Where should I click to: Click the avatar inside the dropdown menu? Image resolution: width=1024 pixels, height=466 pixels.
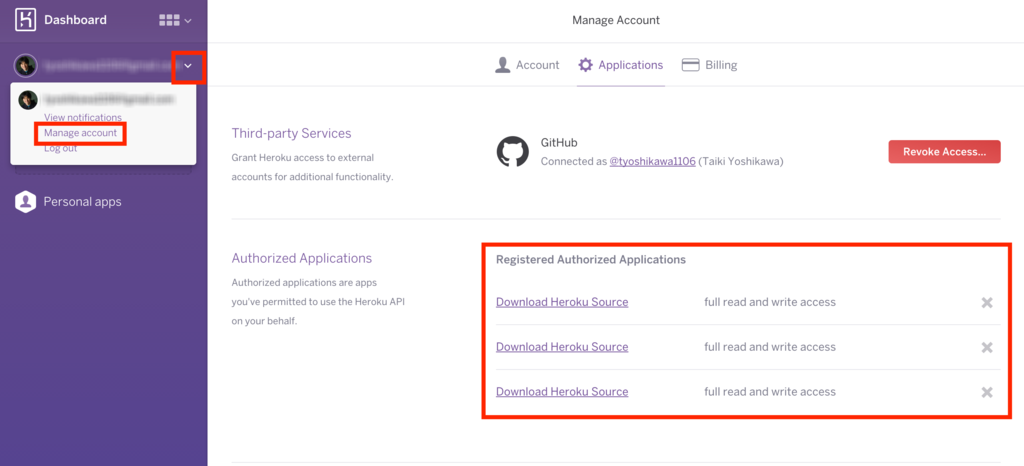click(28, 100)
